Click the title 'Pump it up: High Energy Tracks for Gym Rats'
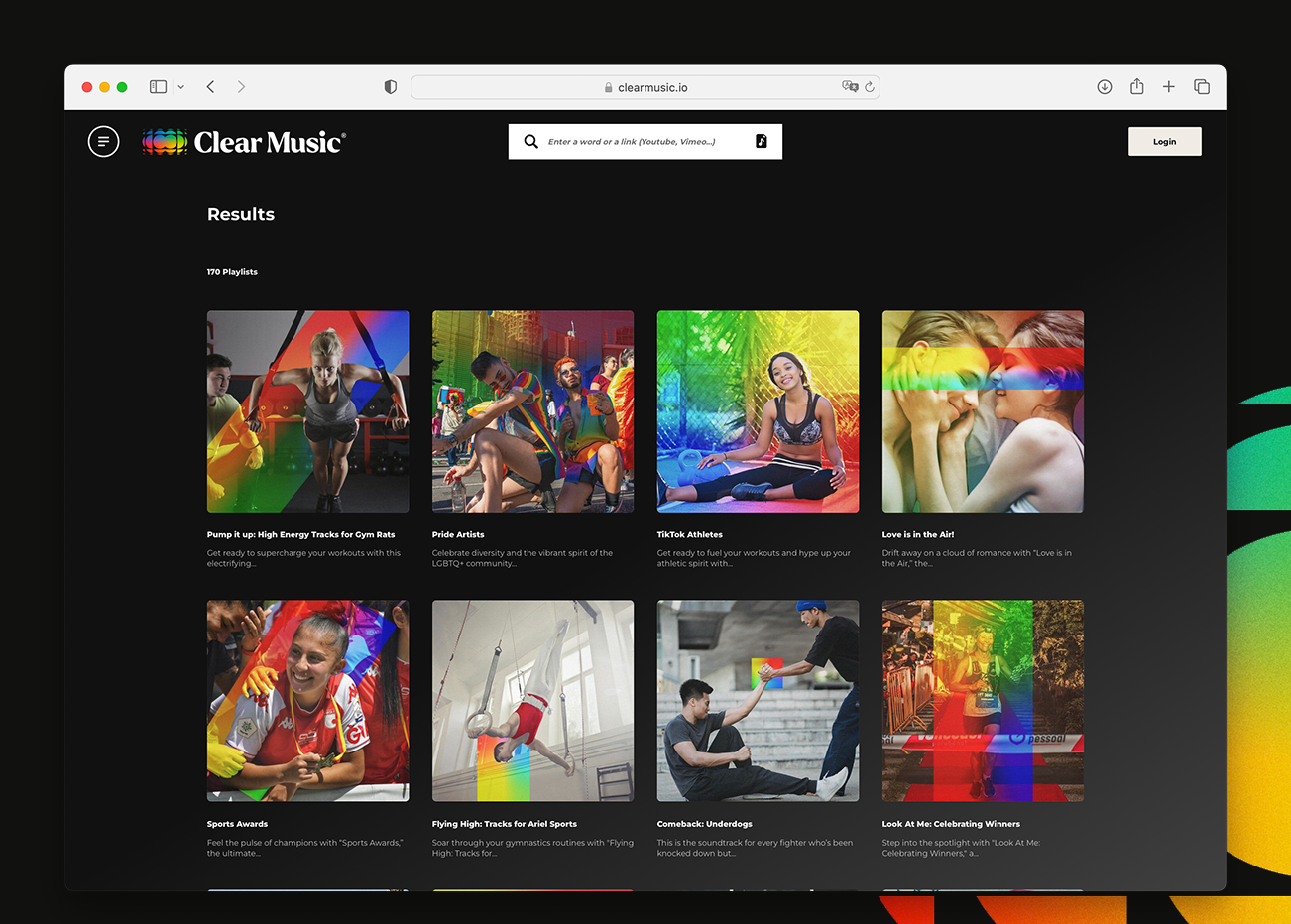The height and width of the screenshot is (924, 1291). point(301,534)
